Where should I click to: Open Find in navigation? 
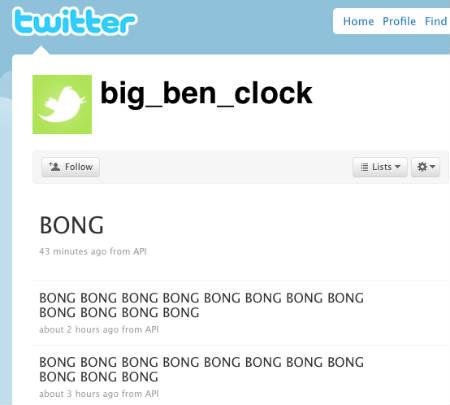click(436, 21)
